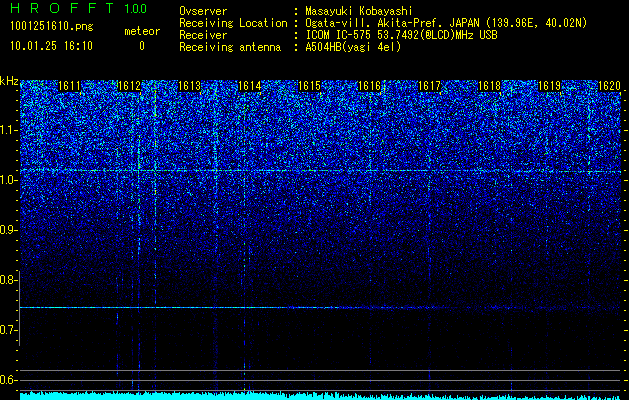Viewport: 629px width, 400px height.
Task: Click the 1611 time marker
Action: coord(69,85)
